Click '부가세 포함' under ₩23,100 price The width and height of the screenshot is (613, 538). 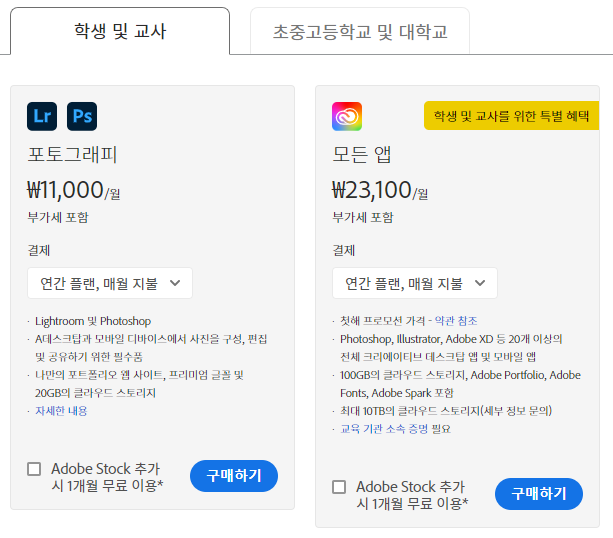363,217
